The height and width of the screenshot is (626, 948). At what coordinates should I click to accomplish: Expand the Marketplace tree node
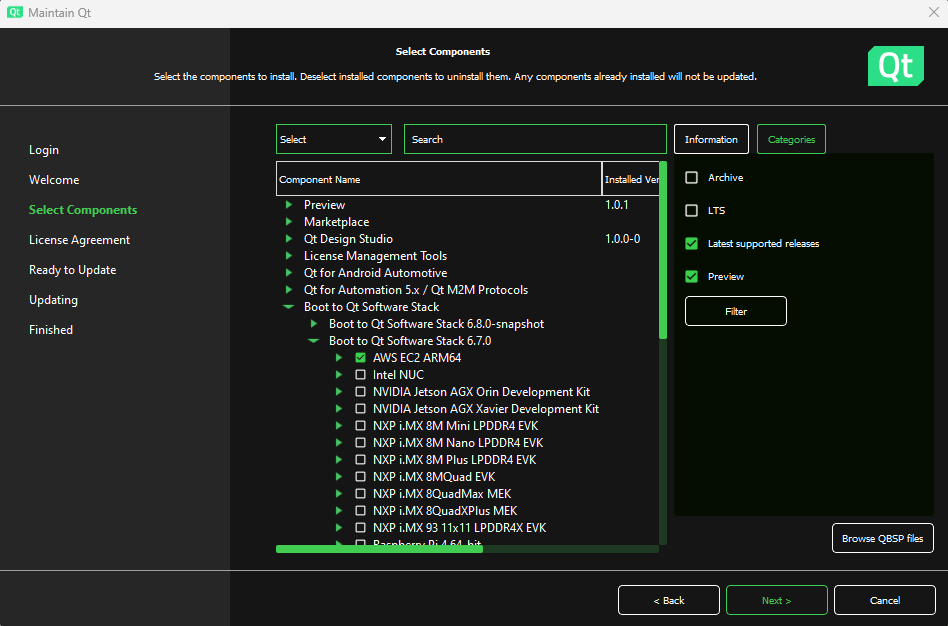289,222
